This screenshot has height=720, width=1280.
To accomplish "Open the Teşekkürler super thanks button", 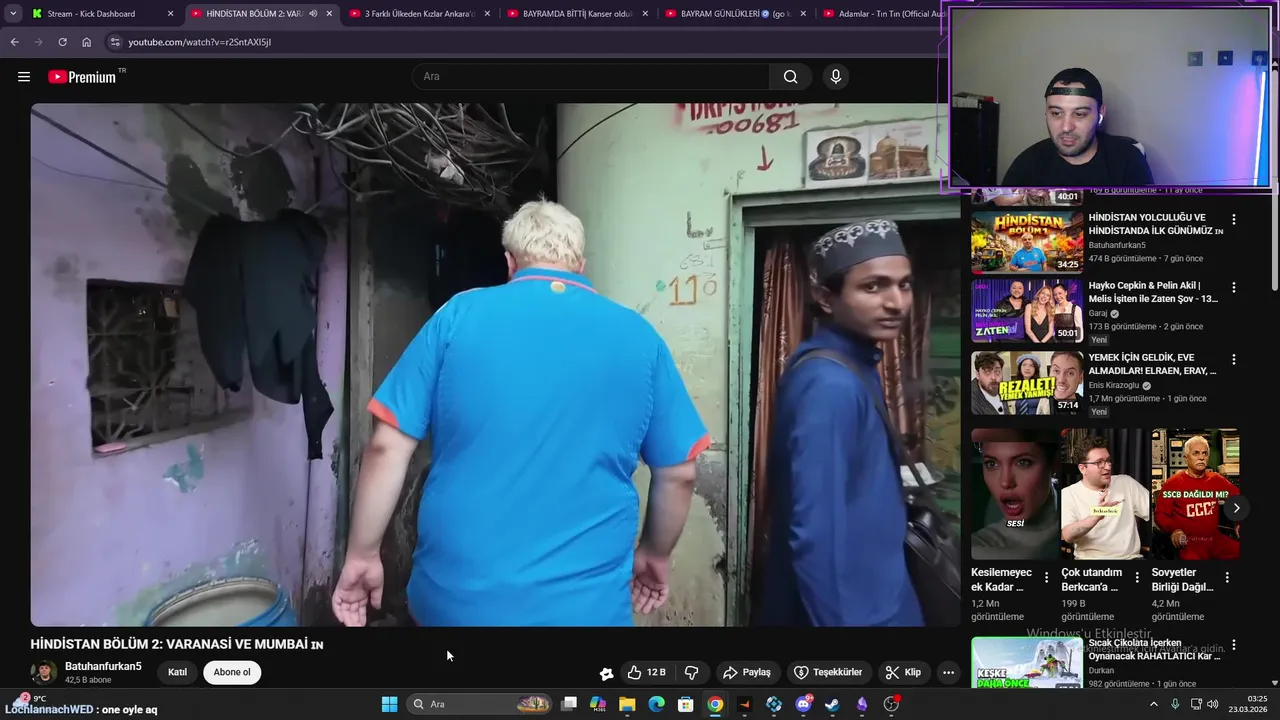I will [x=827, y=672].
